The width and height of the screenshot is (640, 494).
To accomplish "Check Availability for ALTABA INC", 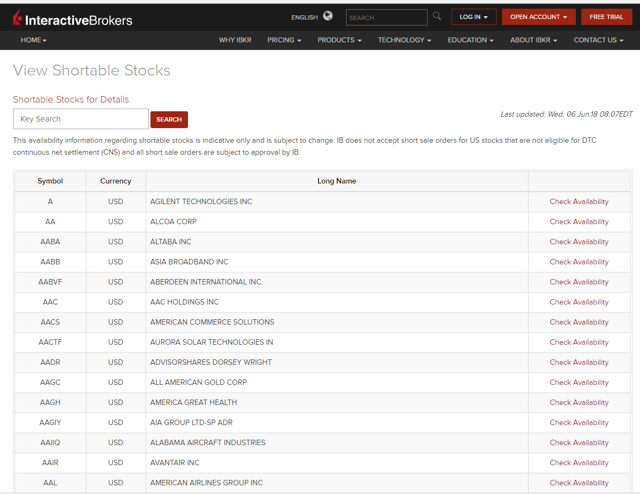I will (579, 242).
